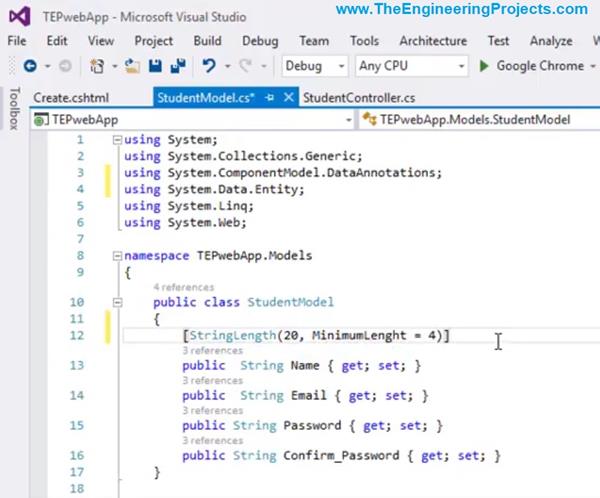Viewport: 600px width, 498px height.
Task: Click '3 references' above the Name property
Action: click(213, 351)
